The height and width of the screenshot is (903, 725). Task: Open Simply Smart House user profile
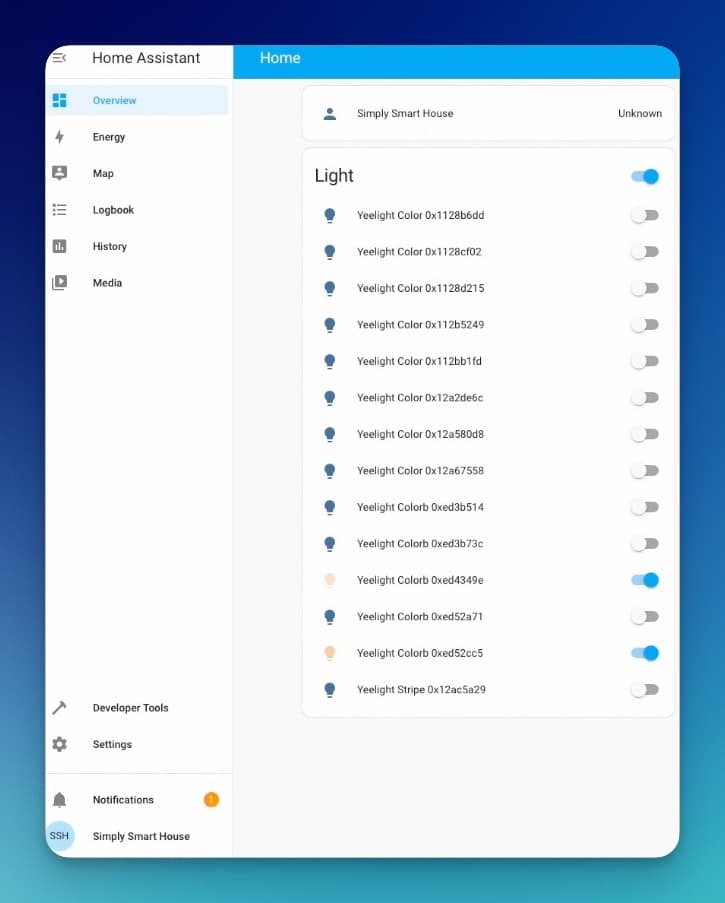tap(137, 836)
